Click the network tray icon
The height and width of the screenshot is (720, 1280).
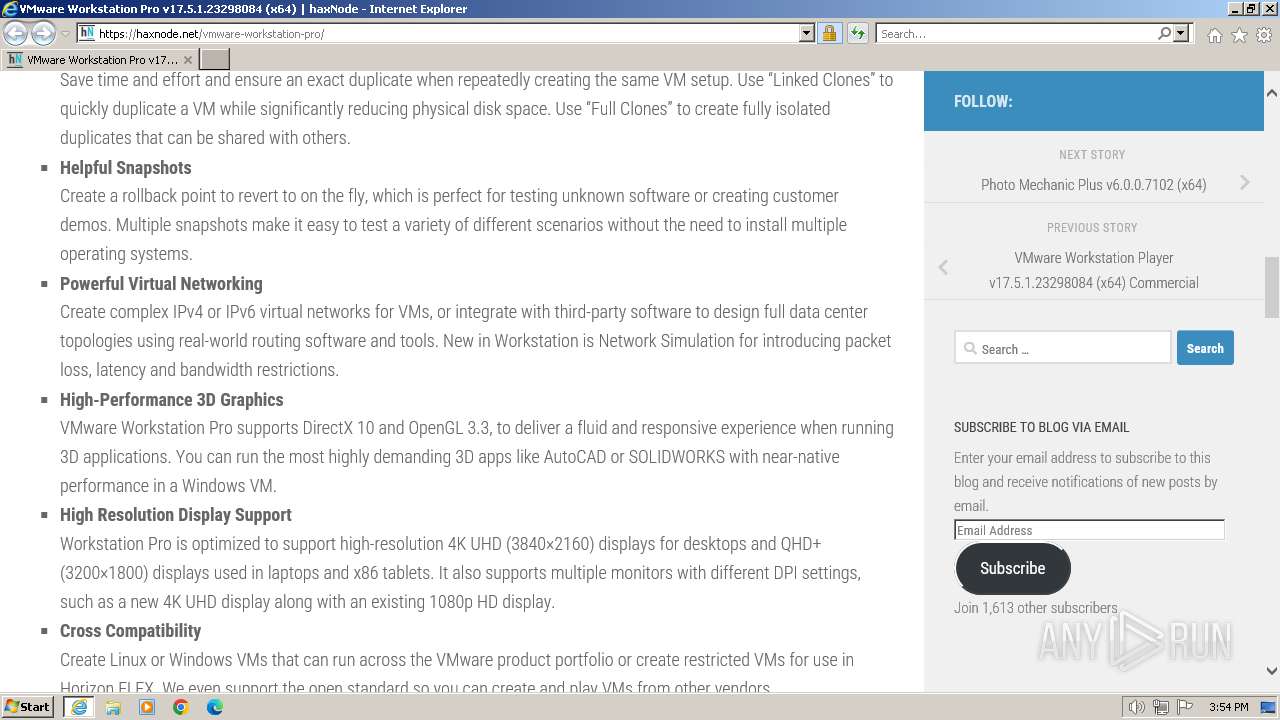[1161, 707]
